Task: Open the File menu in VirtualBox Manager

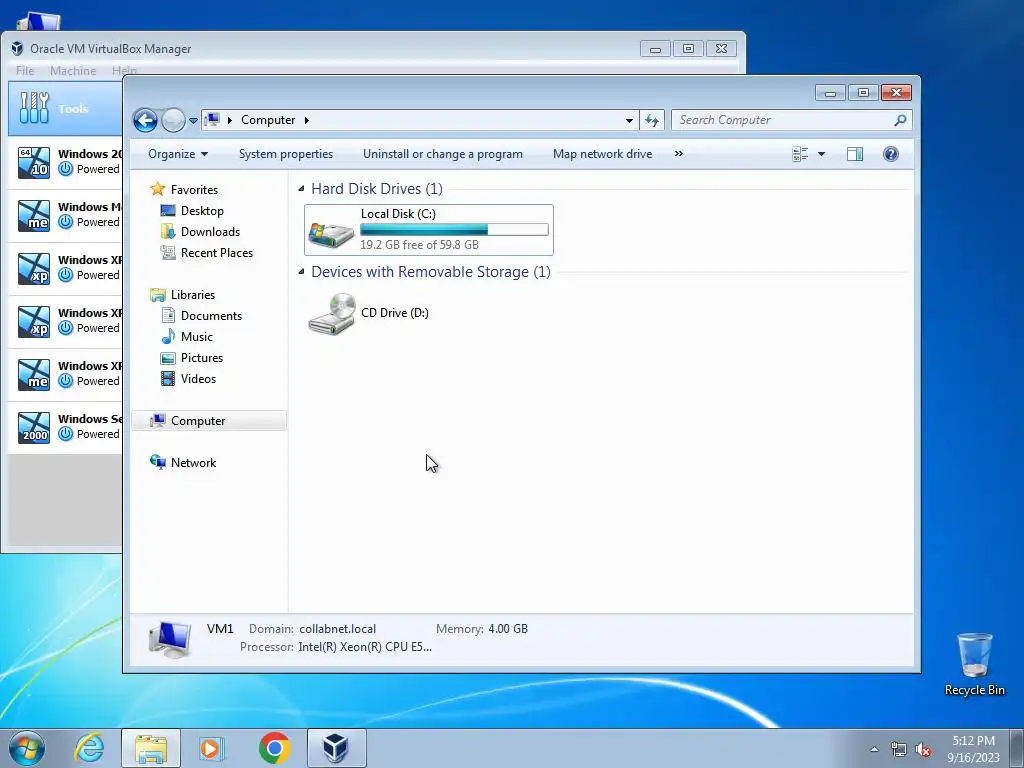Action: tap(25, 71)
